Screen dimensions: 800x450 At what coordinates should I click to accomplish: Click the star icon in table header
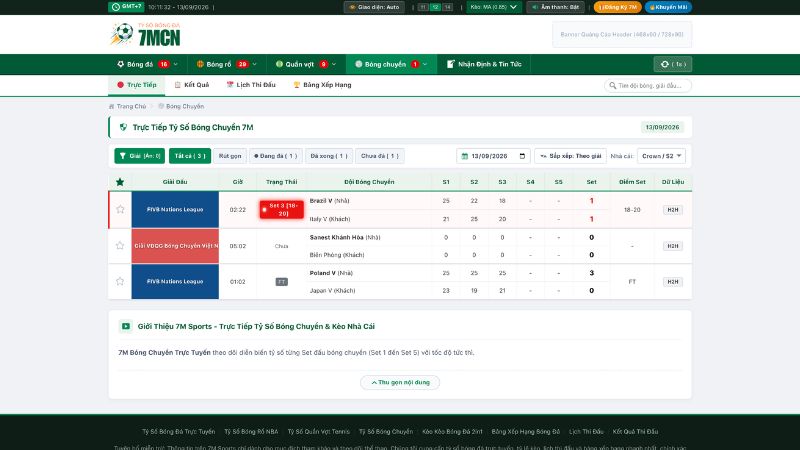pyautogui.click(x=120, y=182)
